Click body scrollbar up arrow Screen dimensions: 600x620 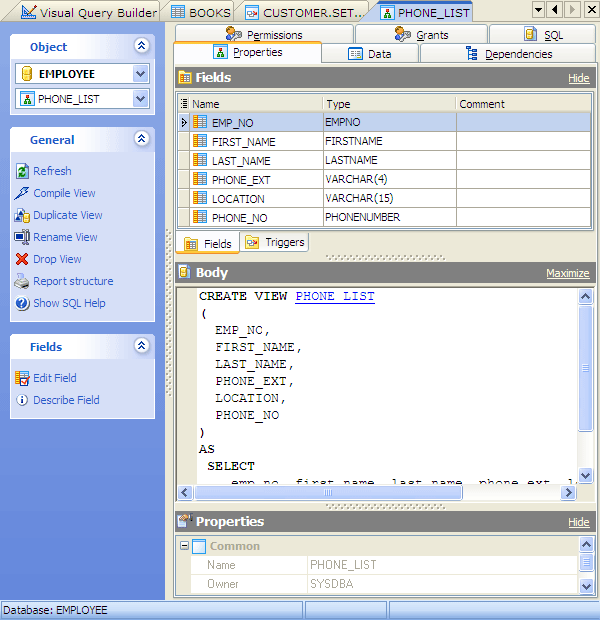(586, 296)
